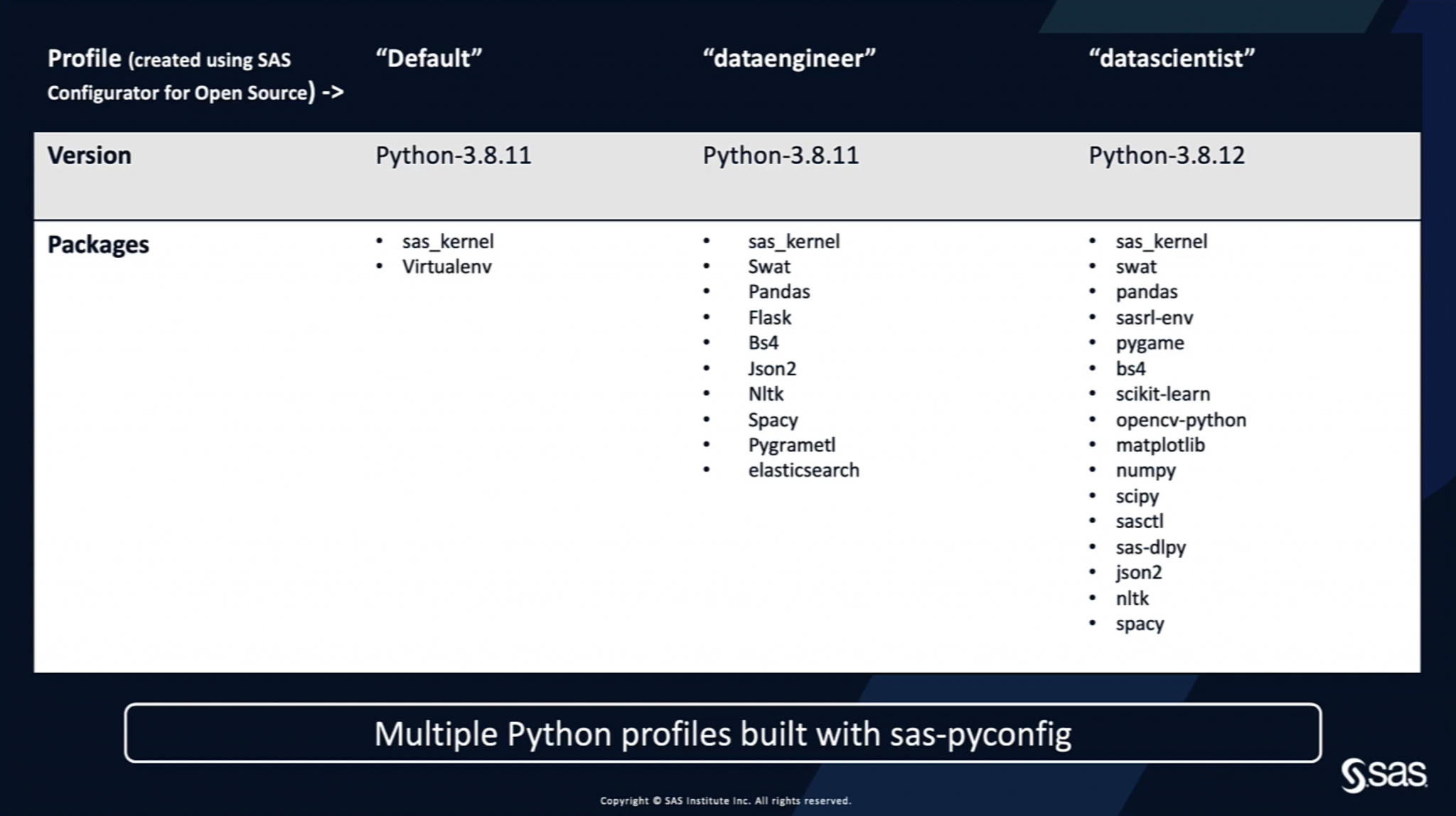1456x816 pixels.
Task: Click the pygame package under datascientist
Action: (1150, 343)
